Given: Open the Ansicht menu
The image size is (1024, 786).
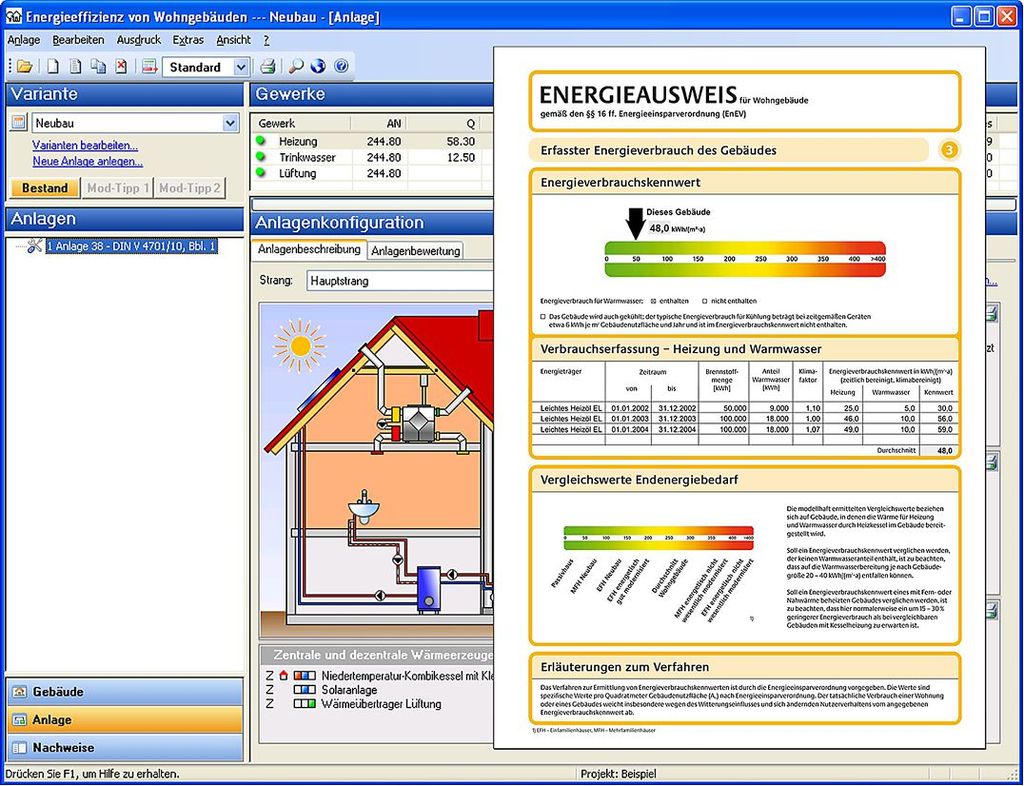Looking at the screenshot, I should [233, 40].
